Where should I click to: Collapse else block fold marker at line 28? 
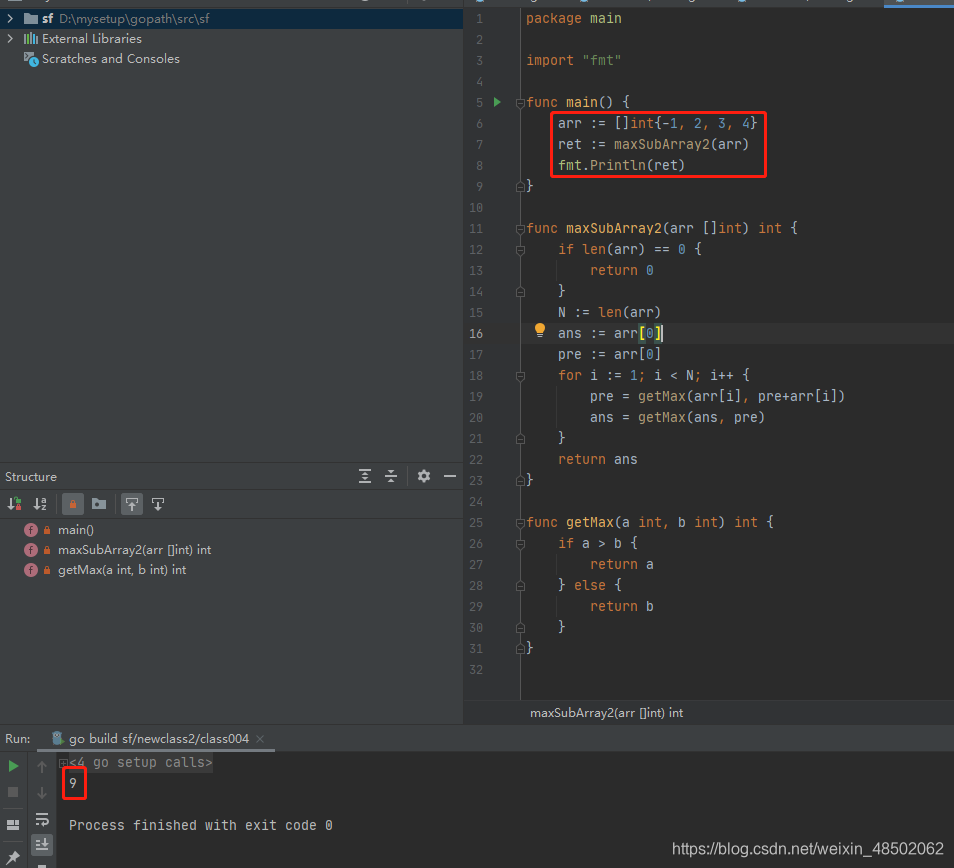click(x=520, y=586)
